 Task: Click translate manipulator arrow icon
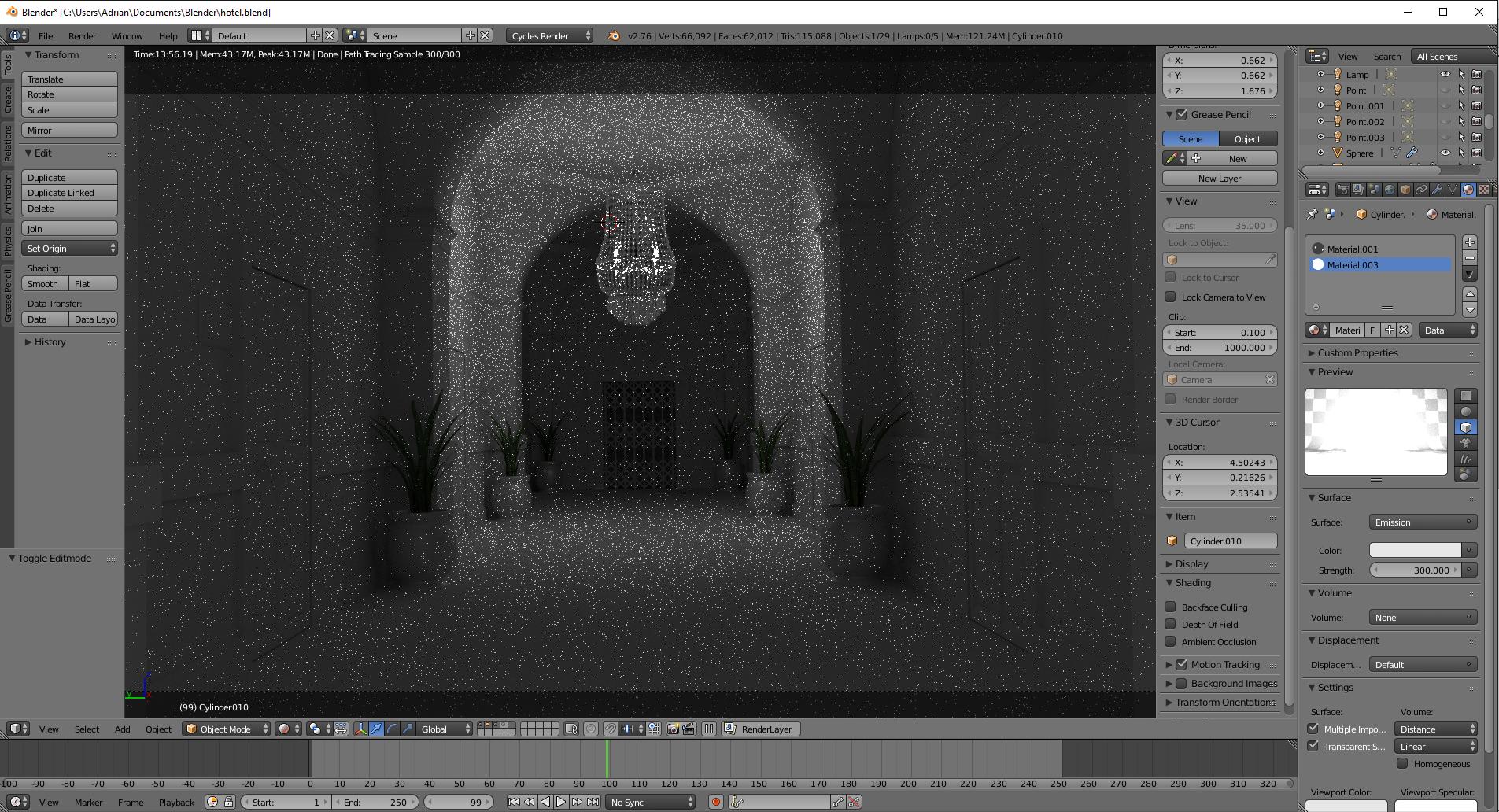click(376, 729)
